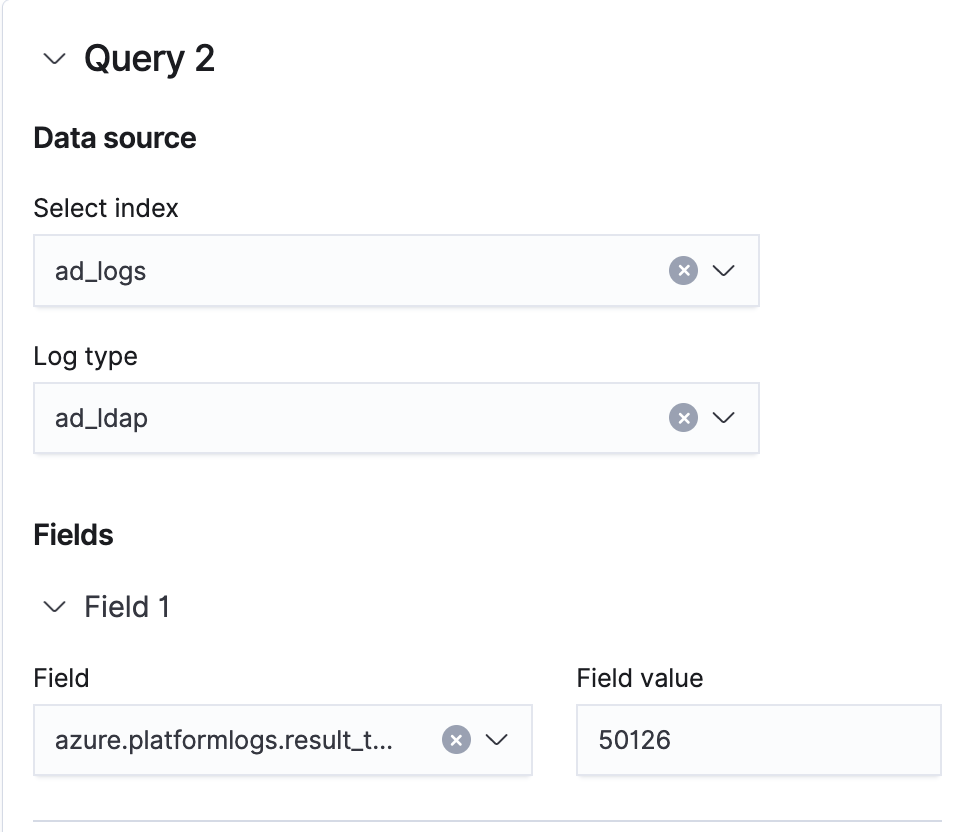Clear the ad_ldap log type selection

coord(683,418)
